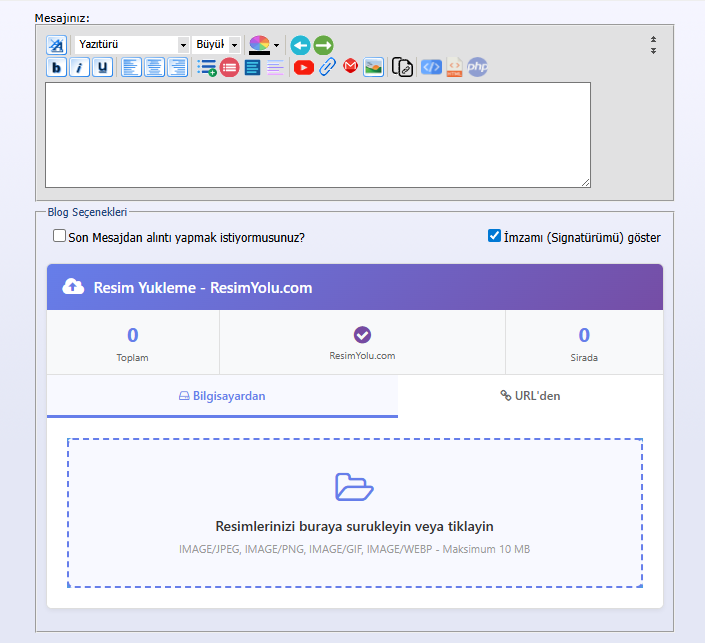Click inside the message text area
The width and height of the screenshot is (705, 643).
(317, 135)
